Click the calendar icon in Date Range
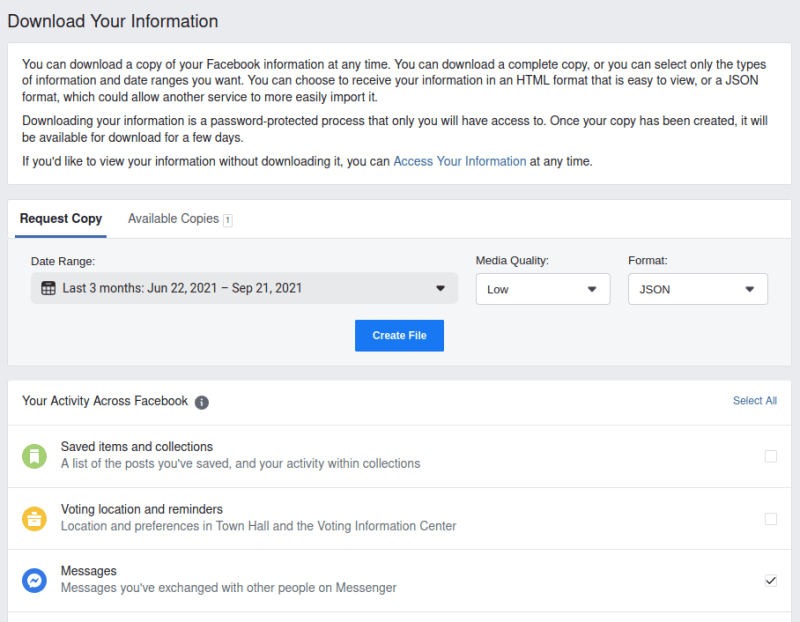800x622 pixels. tap(48, 288)
